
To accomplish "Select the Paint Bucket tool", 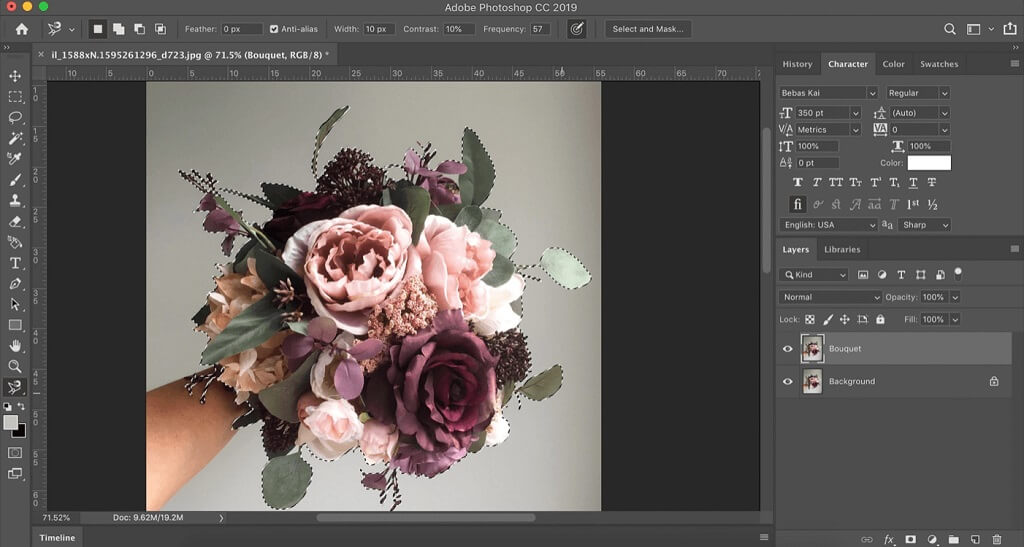I will pos(15,242).
